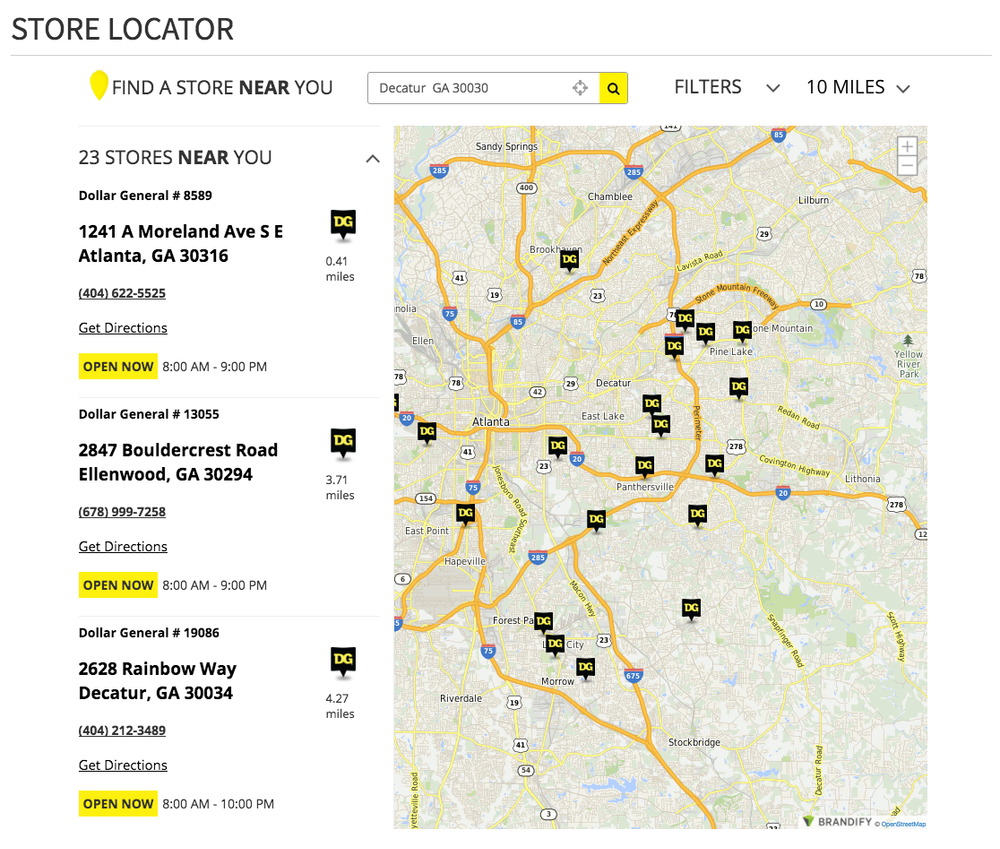
Task: Click DG pin beside route 23 near I-20
Action: coord(558,446)
